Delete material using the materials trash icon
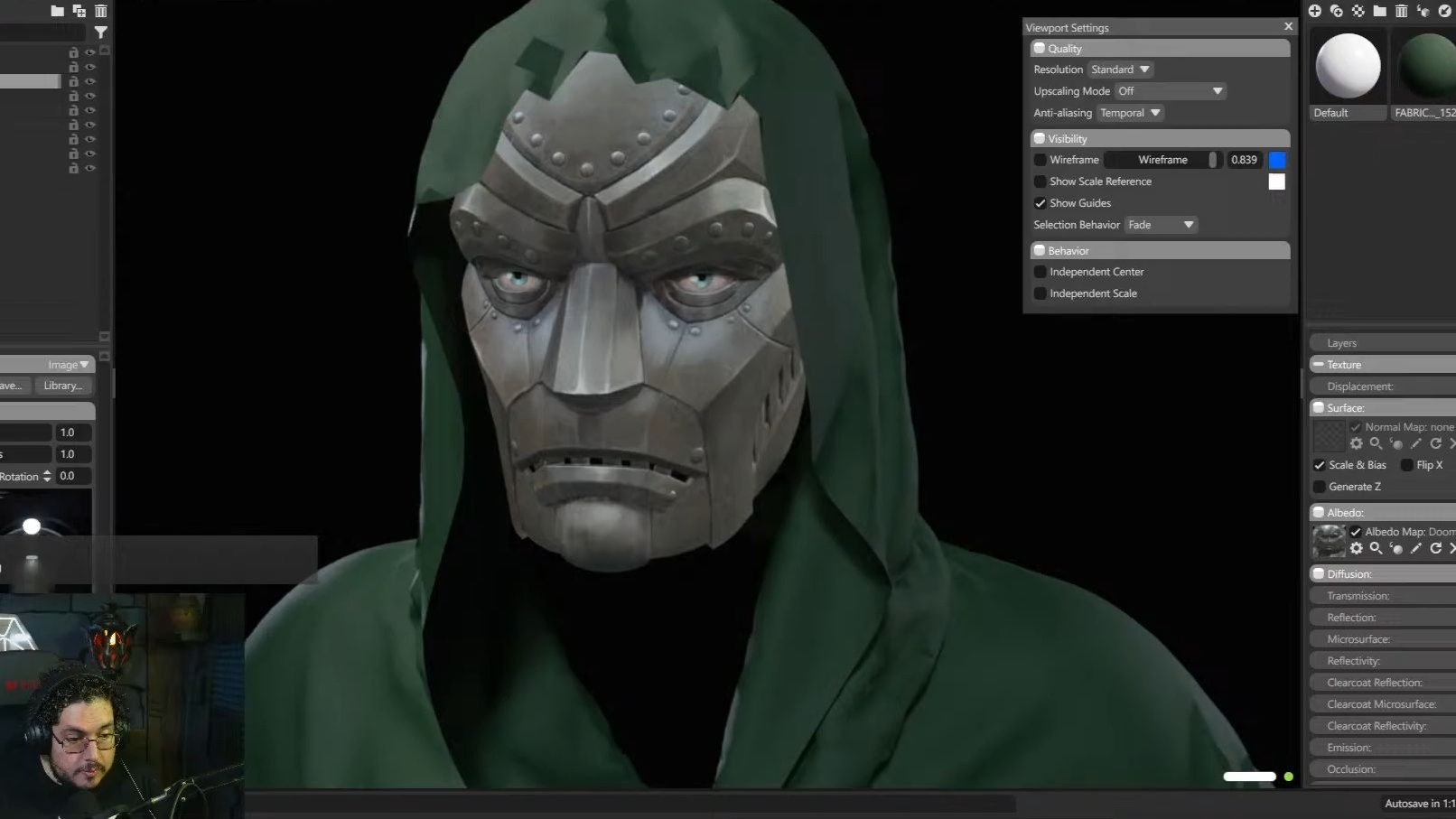 1402,11
